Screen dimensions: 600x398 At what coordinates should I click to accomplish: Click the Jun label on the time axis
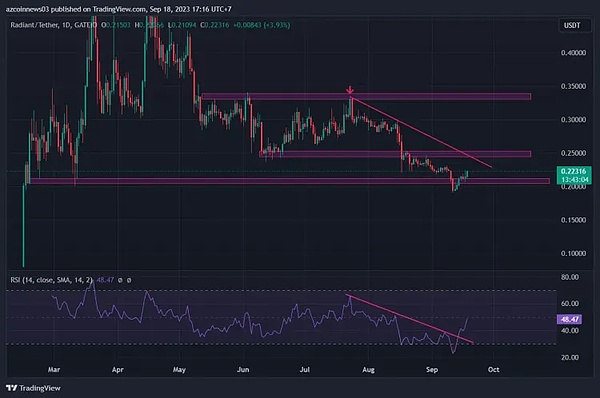tap(243, 370)
